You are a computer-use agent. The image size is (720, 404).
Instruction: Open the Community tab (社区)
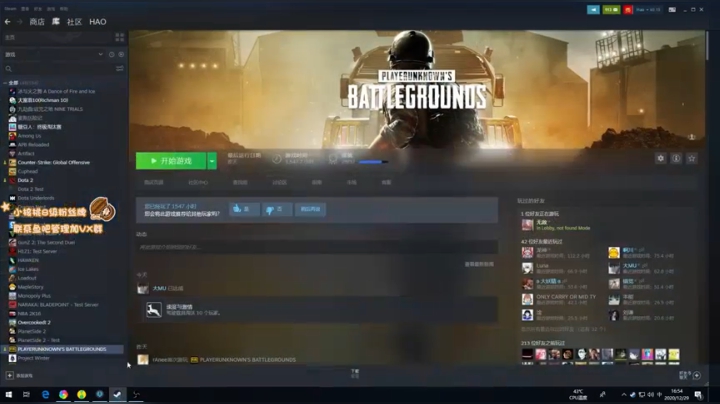[x=74, y=22]
